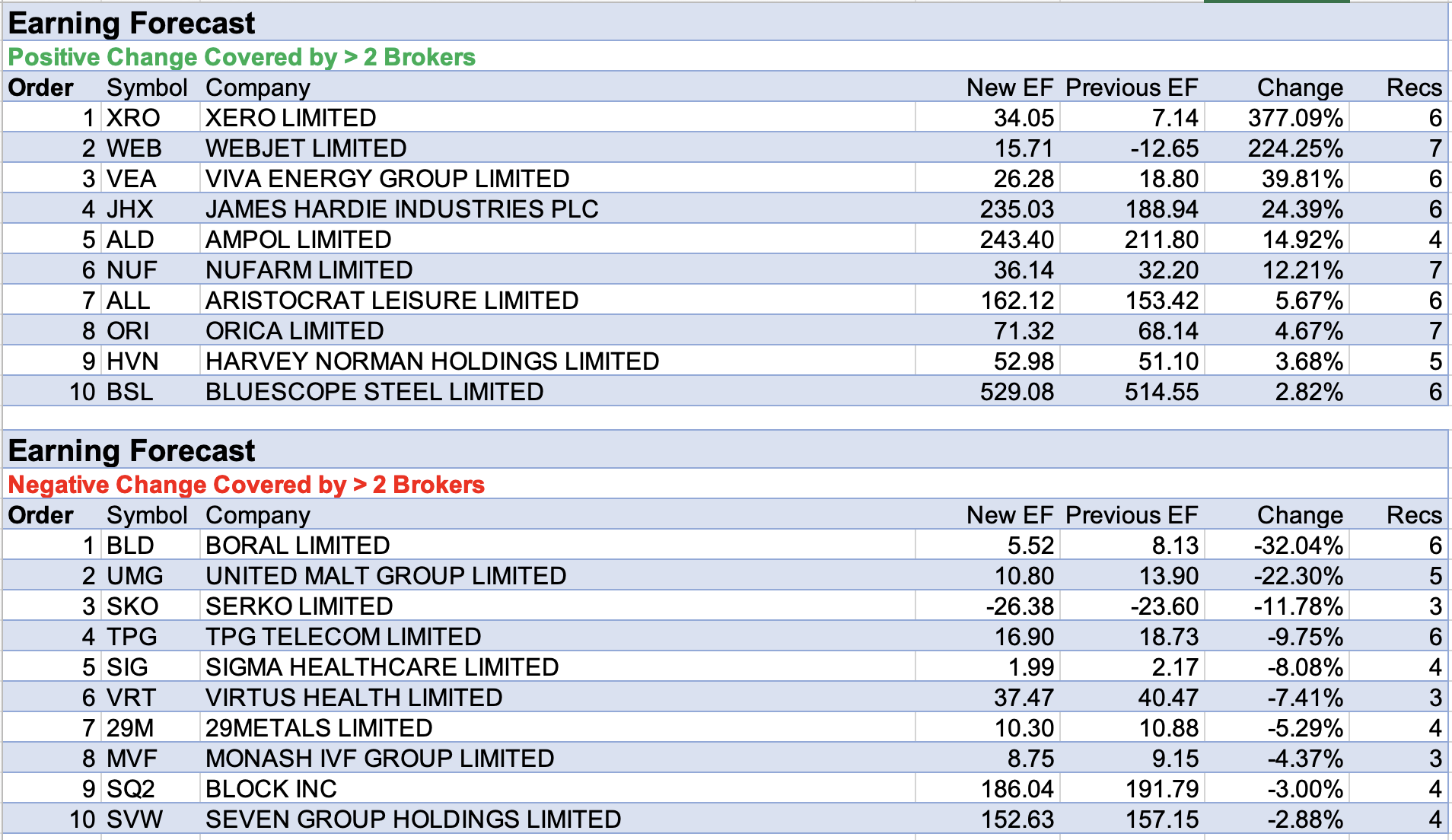Click the Positive Change Covered by > 2 Brokers heading

tap(241, 57)
